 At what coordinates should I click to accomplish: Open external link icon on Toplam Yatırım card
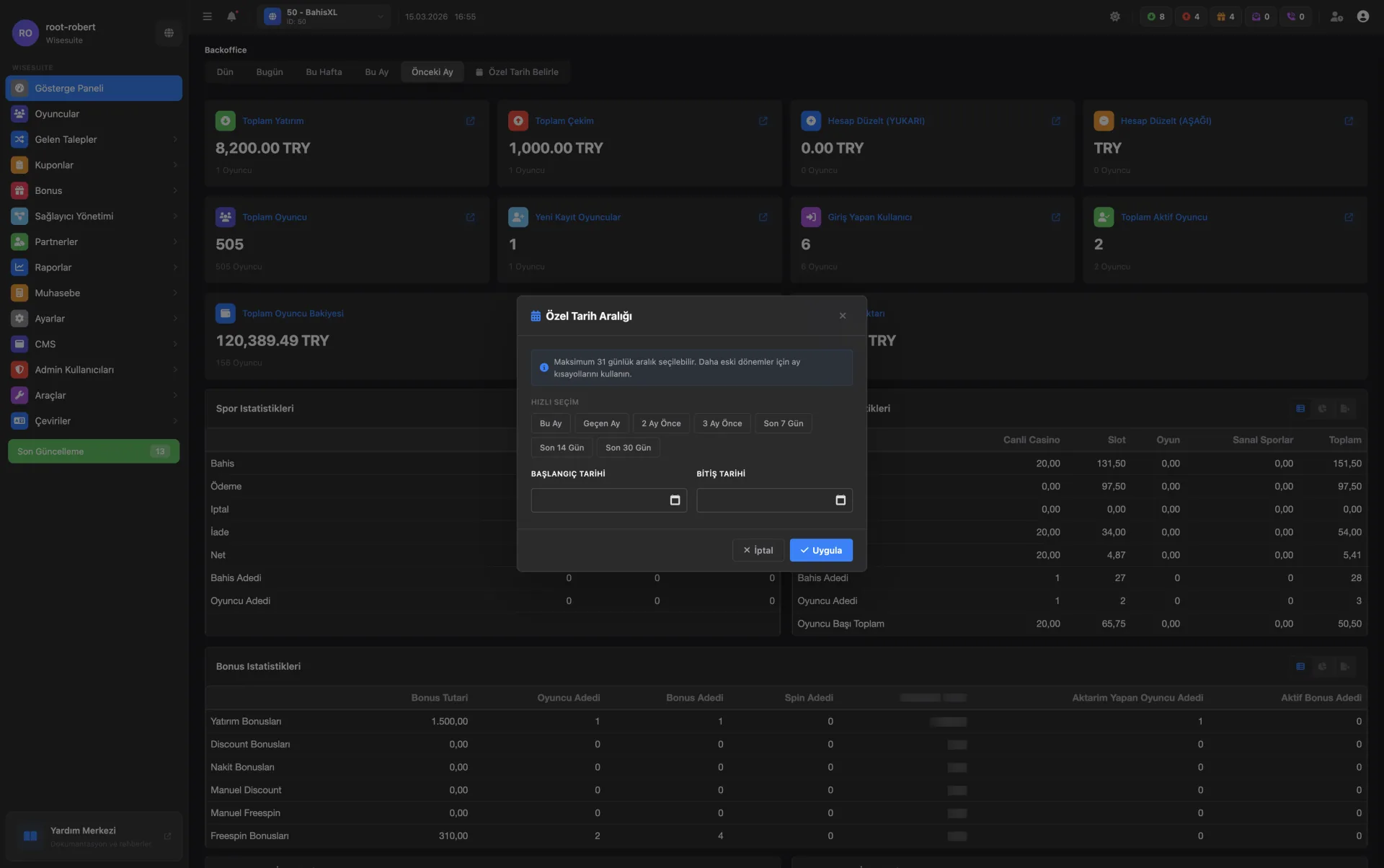coord(471,121)
